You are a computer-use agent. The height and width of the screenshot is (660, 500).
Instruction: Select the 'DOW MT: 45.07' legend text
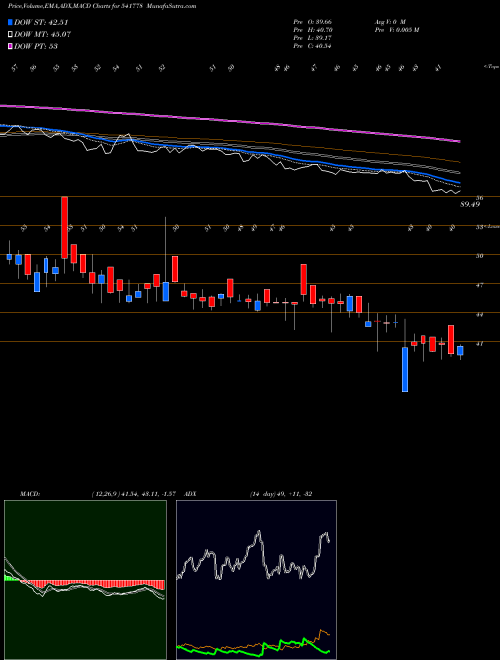(x=42, y=35)
